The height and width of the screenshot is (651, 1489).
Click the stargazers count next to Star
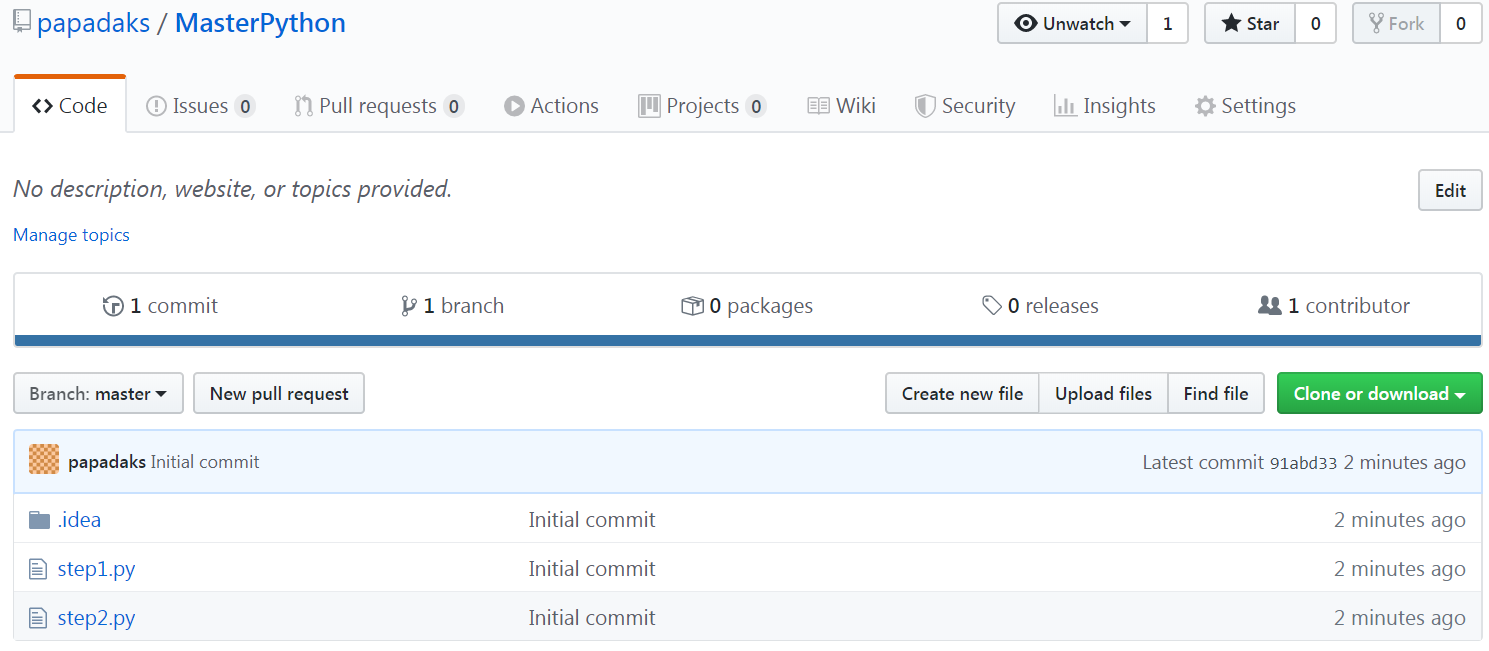click(1315, 23)
